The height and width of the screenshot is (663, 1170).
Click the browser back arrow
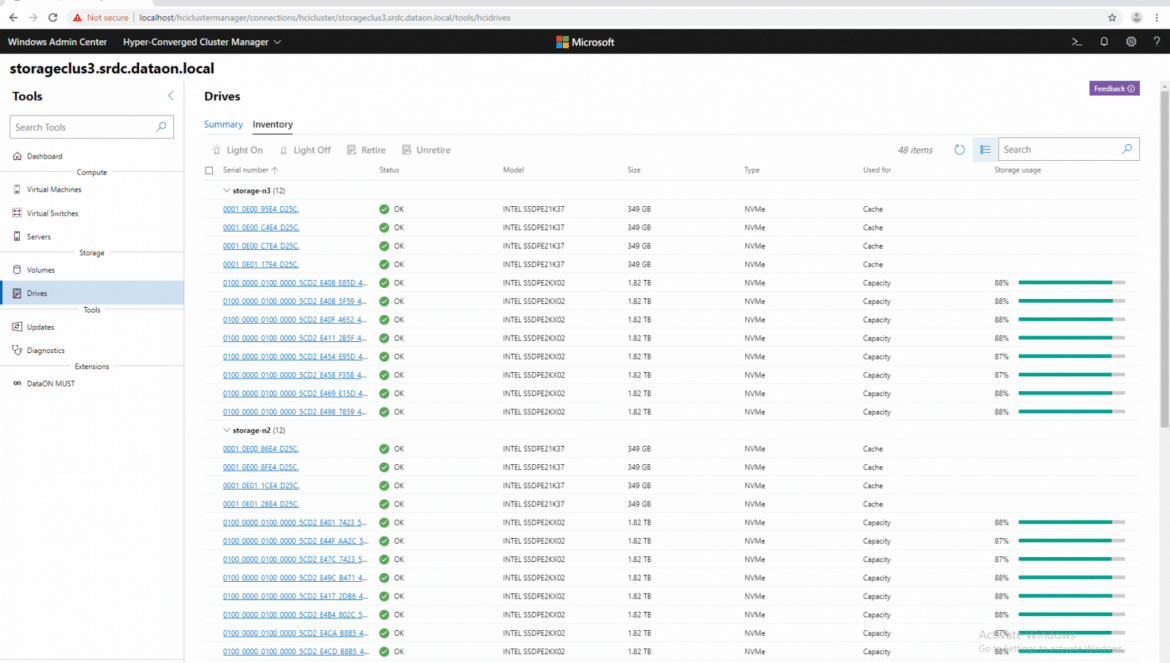pos(13,17)
